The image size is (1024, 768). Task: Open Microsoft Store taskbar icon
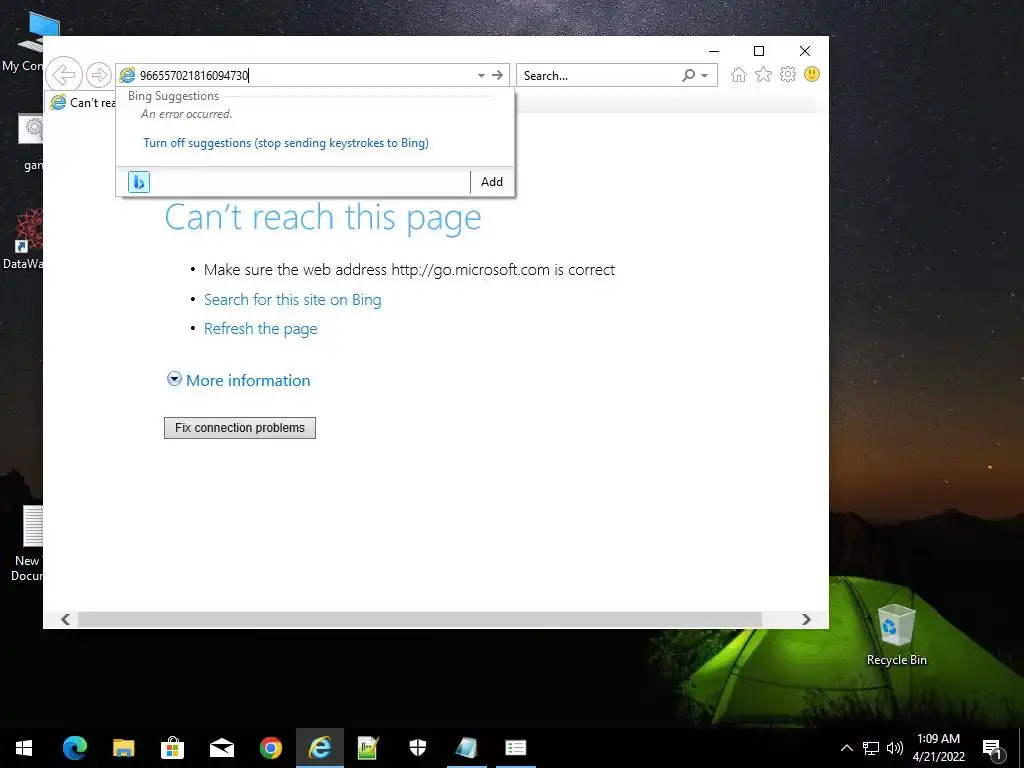click(172, 748)
